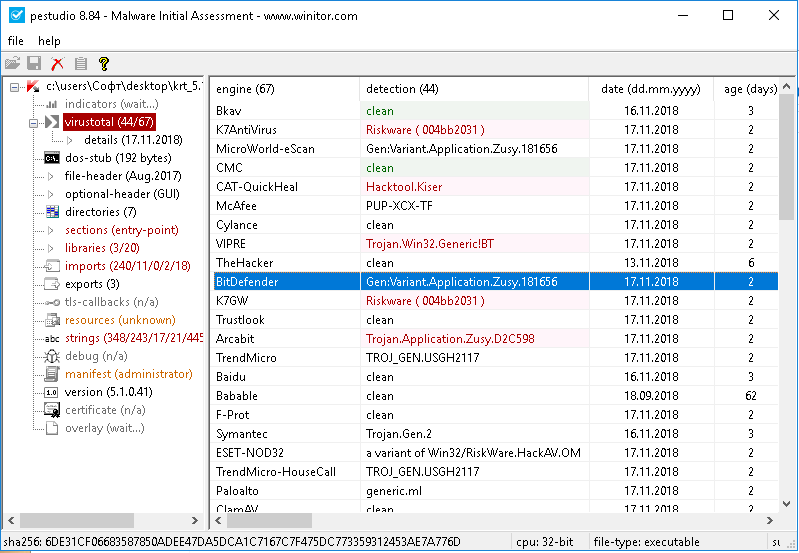Image resolution: width=799 pixels, height=553 pixels.
Task: Click the dos-stub console icon
Action: [51, 158]
